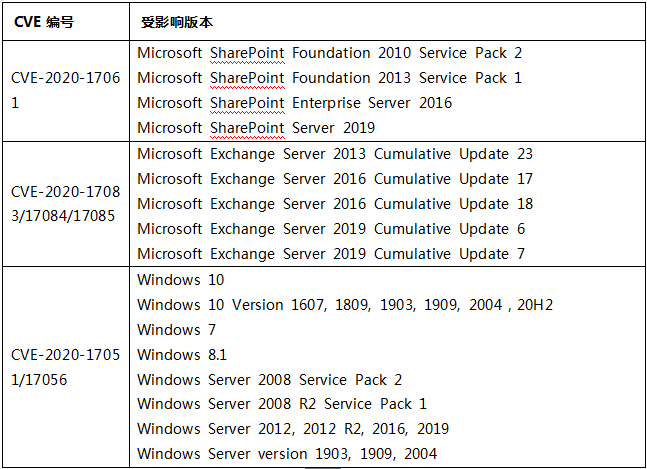Viewport: 647px width, 469px height.
Task: Click the CVE 编号 header cell
Action: pyautogui.click(x=66, y=21)
